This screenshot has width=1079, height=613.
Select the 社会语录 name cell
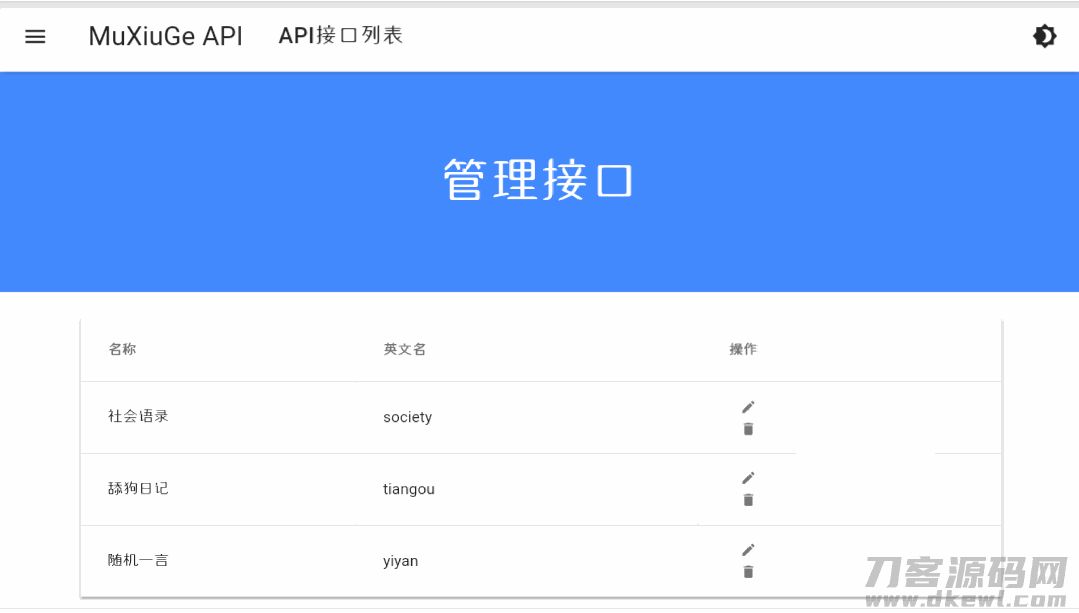(x=138, y=416)
